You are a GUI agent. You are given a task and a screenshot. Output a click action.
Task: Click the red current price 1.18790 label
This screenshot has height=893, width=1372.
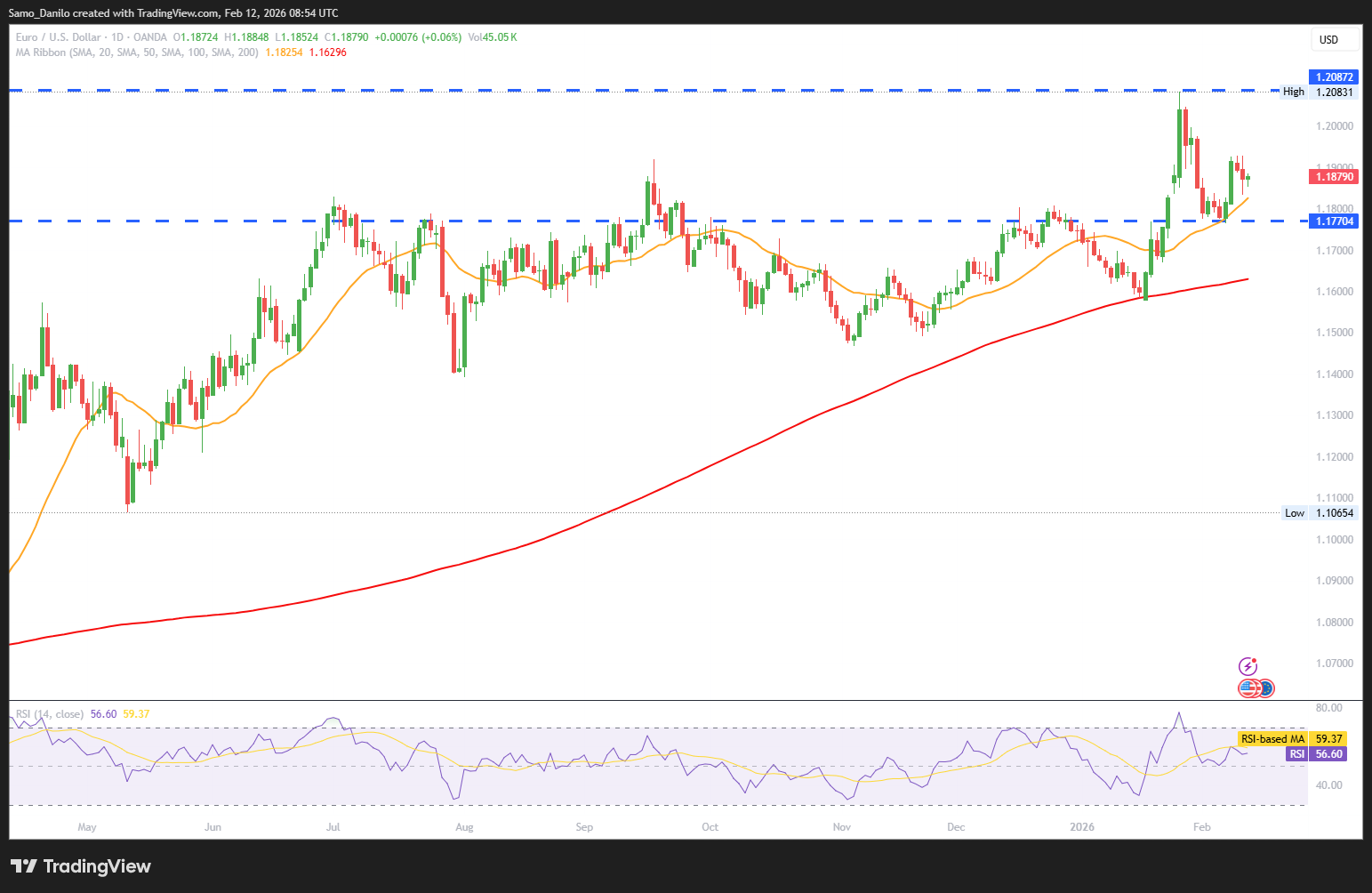click(x=1334, y=177)
